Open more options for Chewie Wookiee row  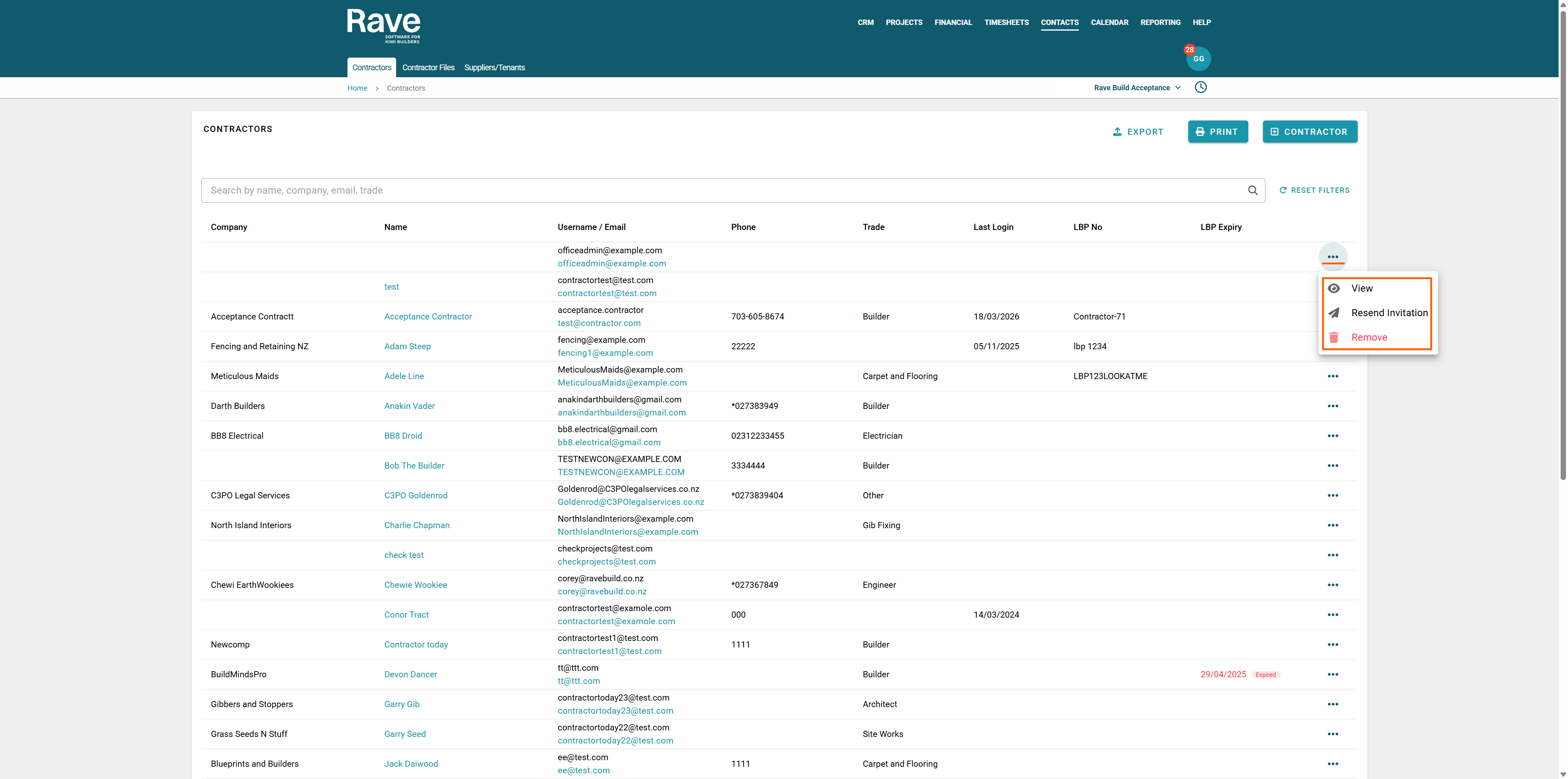click(1332, 585)
